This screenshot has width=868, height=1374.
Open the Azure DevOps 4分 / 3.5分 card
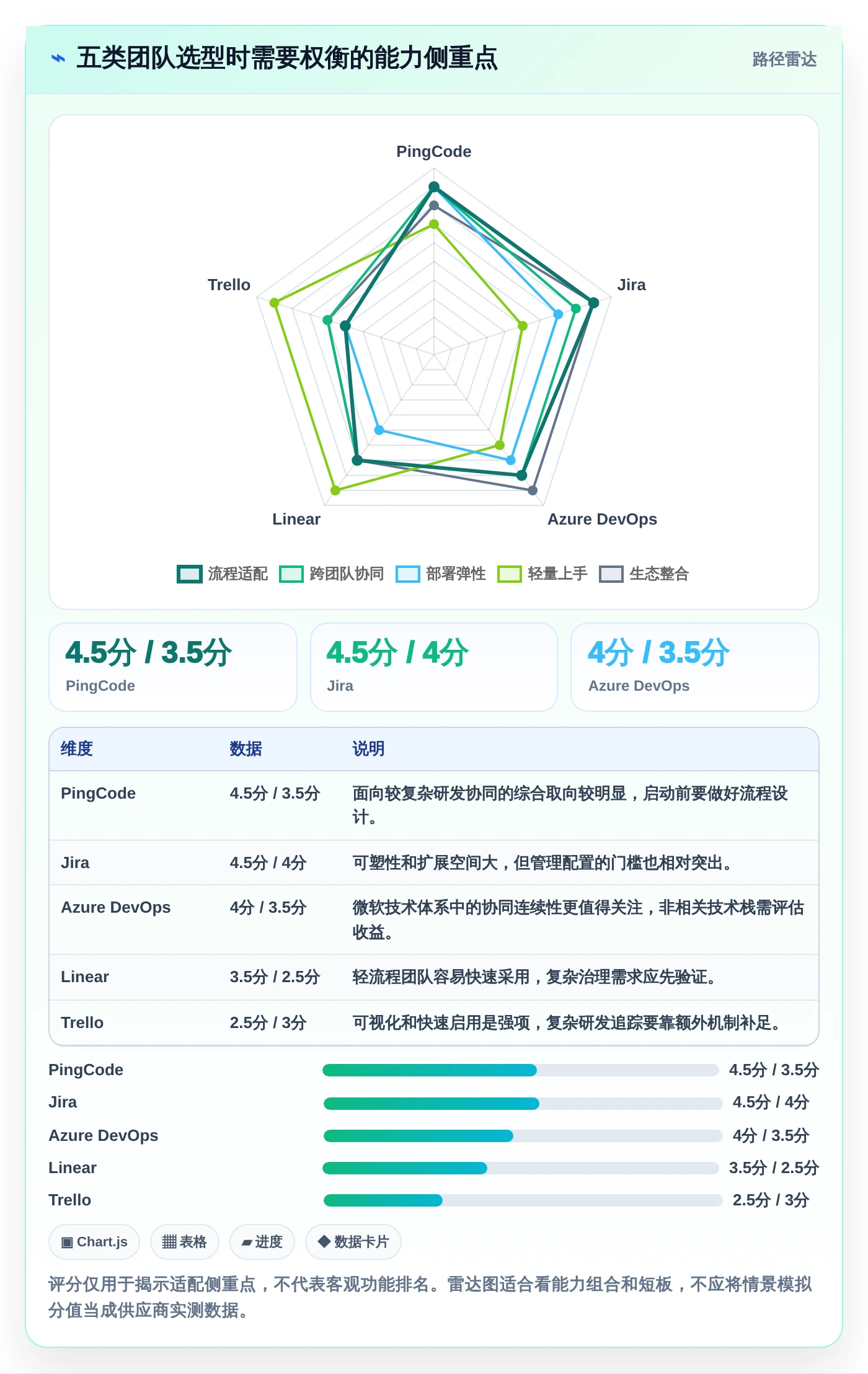point(695,667)
